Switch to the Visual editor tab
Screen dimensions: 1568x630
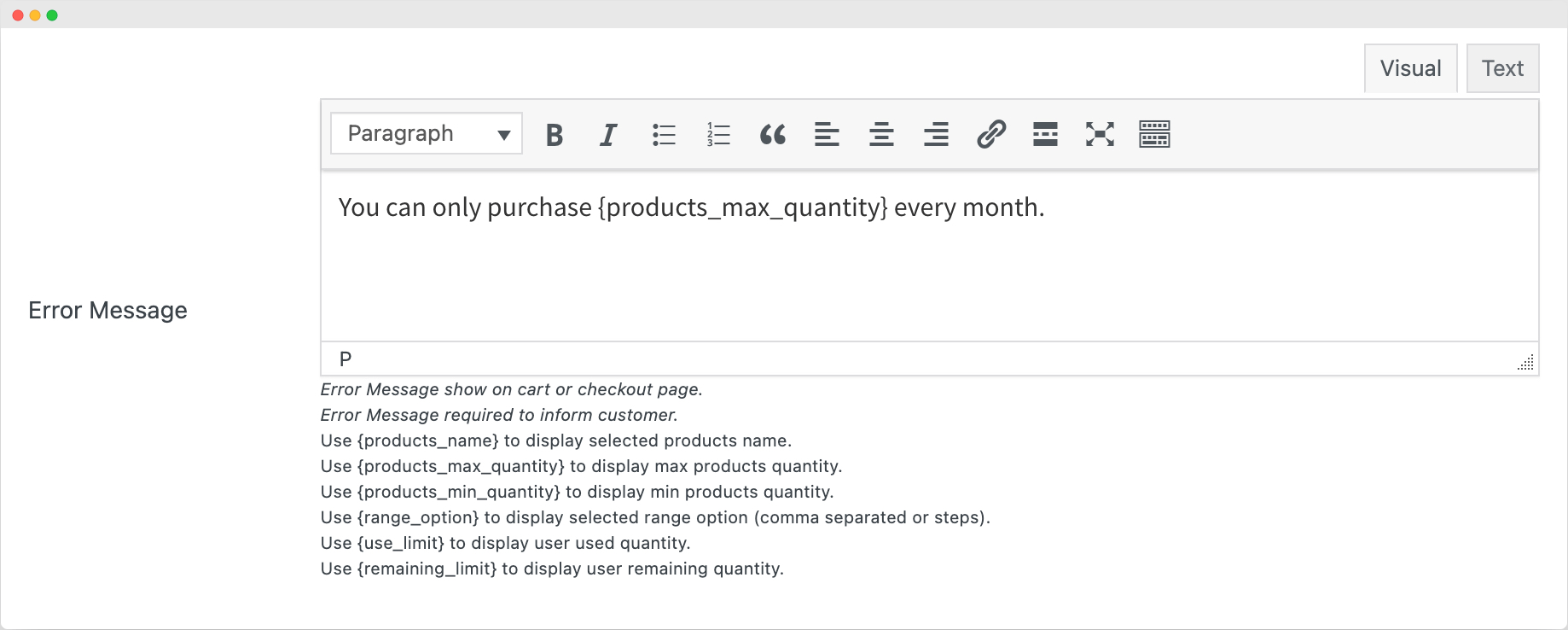pyautogui.click(x=1410, y=69)
